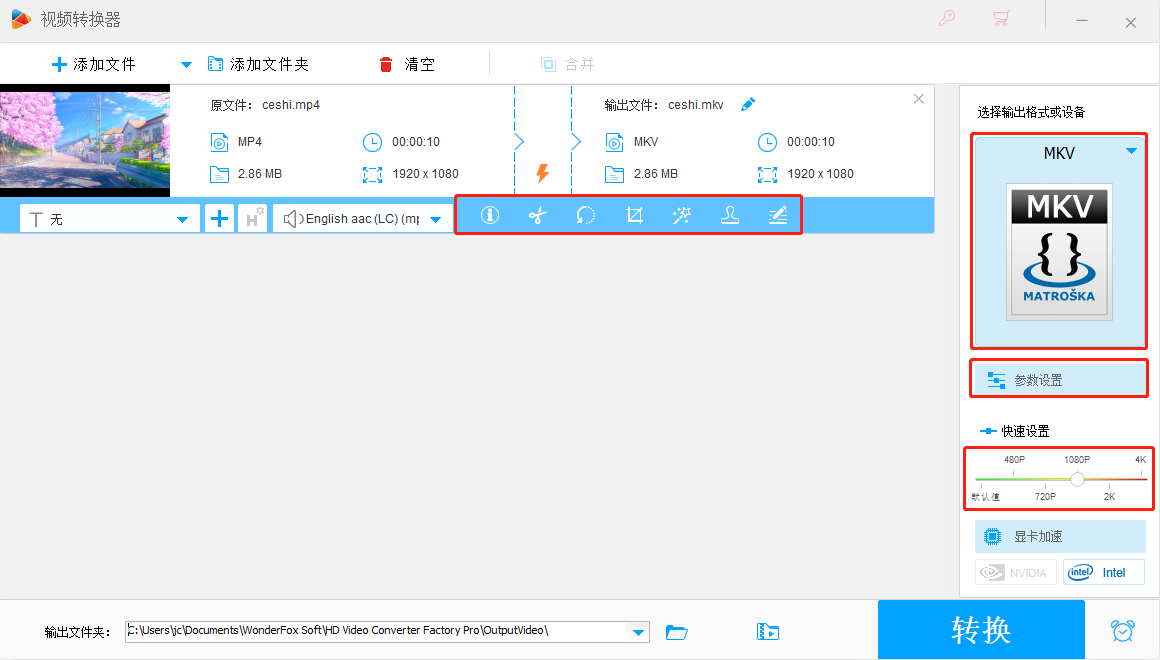Click the 默认值 default mark on slider

point(985,496)
